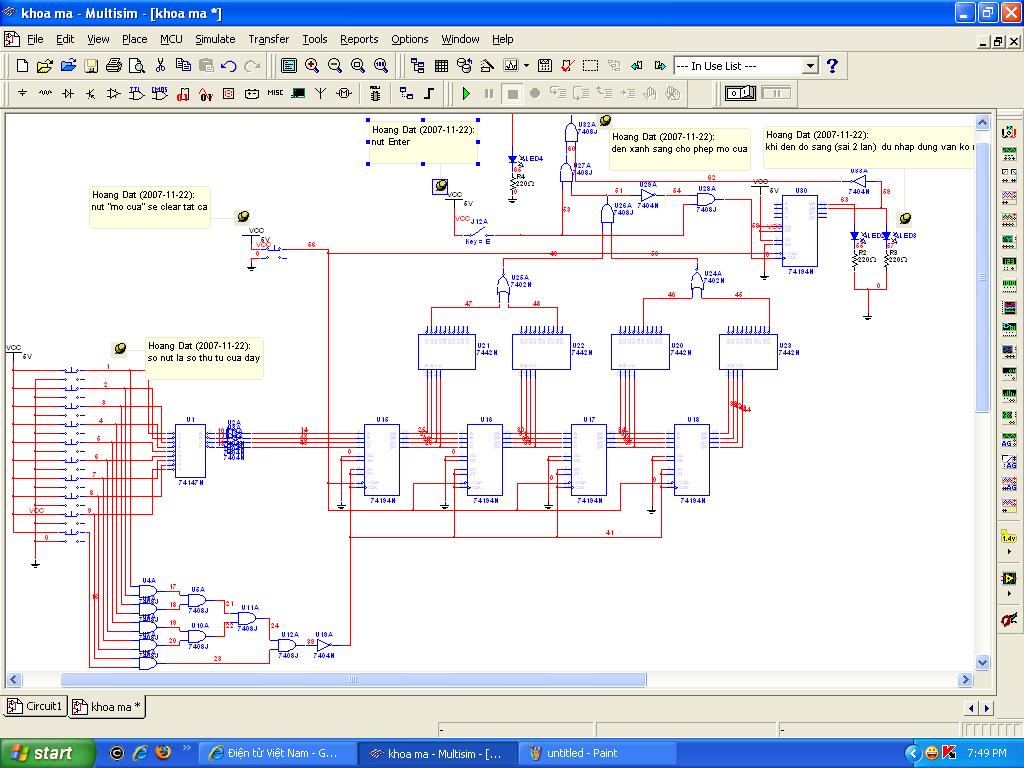Expand the Grapher dropdown arrow
Screen dimensions: 1024x768
pos(526,65)
